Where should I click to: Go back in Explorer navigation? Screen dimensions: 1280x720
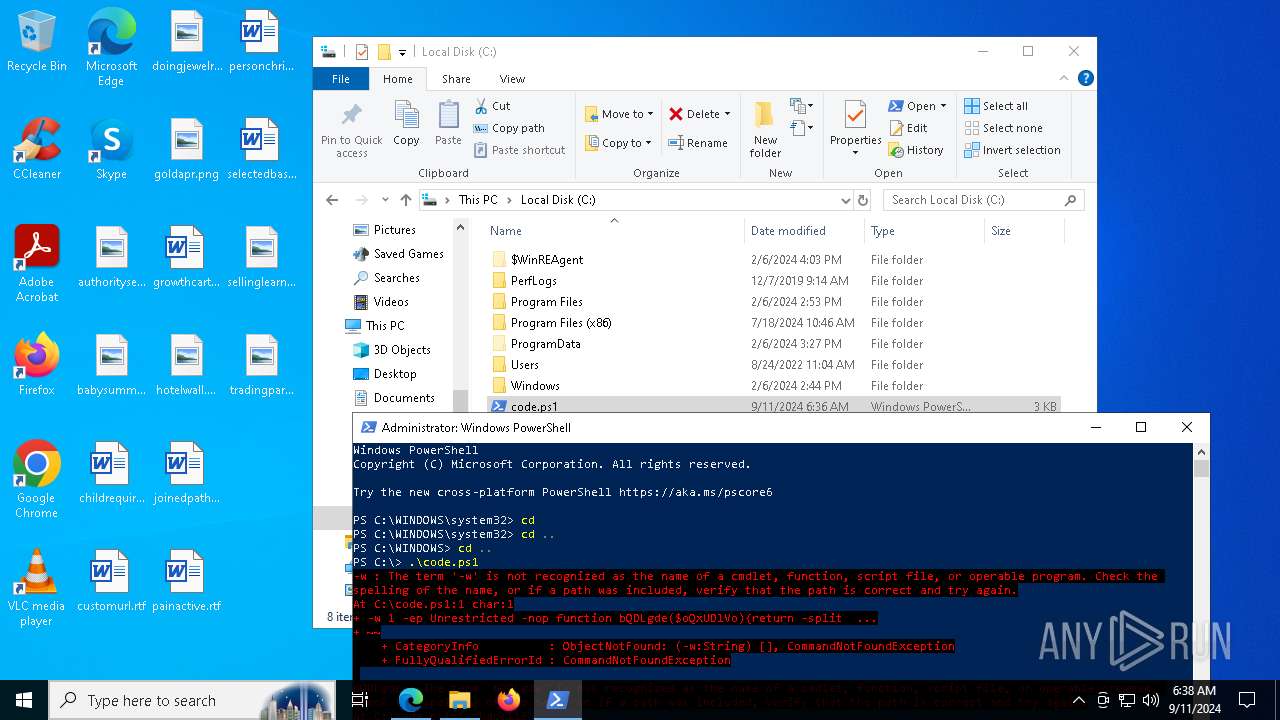coord(332,200)
